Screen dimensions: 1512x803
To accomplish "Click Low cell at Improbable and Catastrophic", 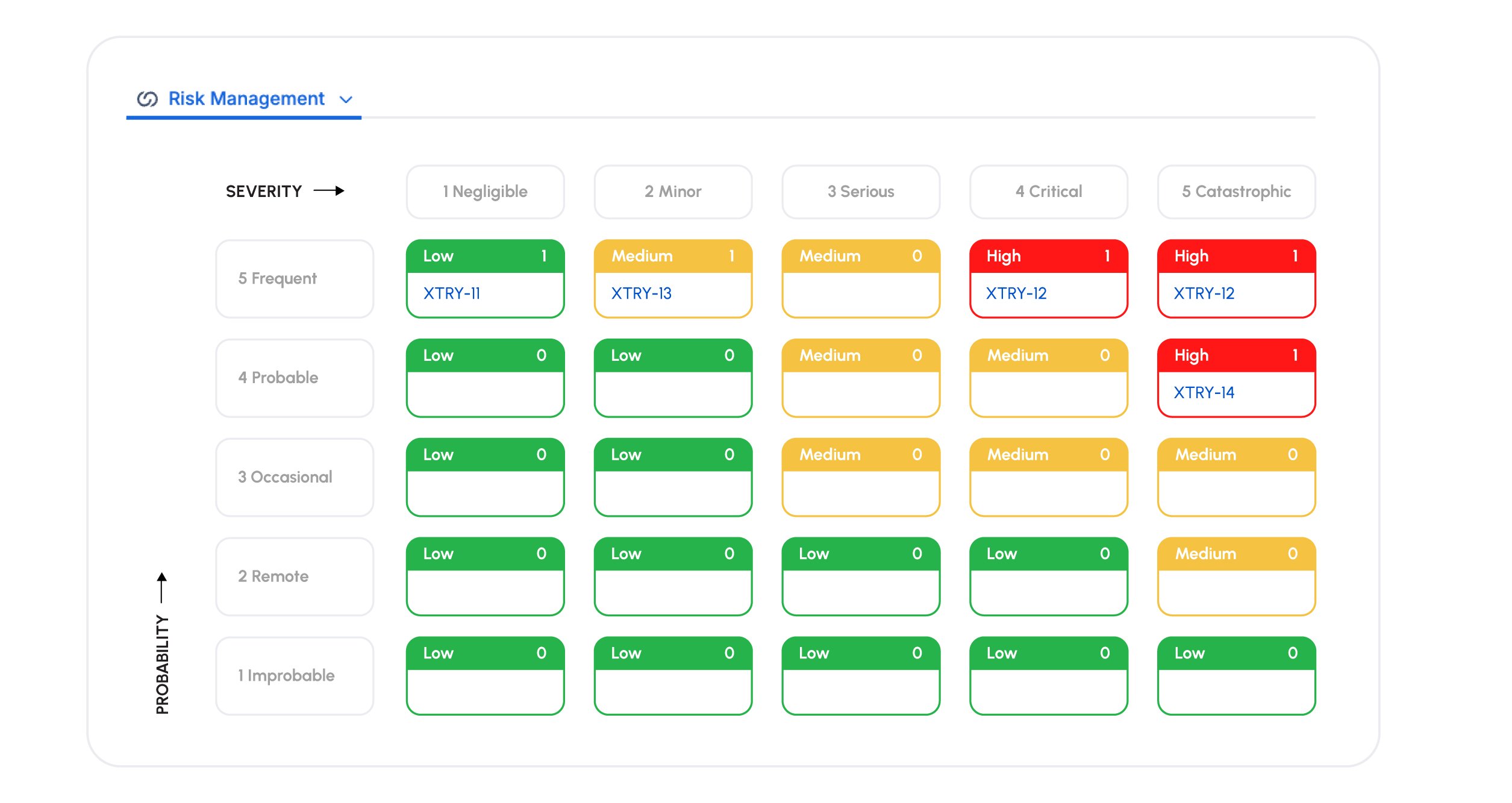I will (x=1237, y=676).
